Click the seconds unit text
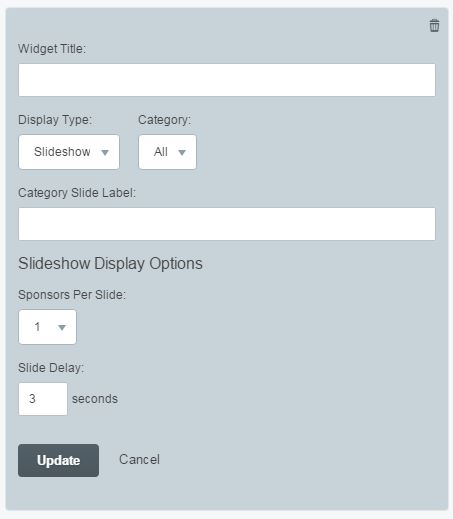 pyautogui.click(x=95, y=399)
